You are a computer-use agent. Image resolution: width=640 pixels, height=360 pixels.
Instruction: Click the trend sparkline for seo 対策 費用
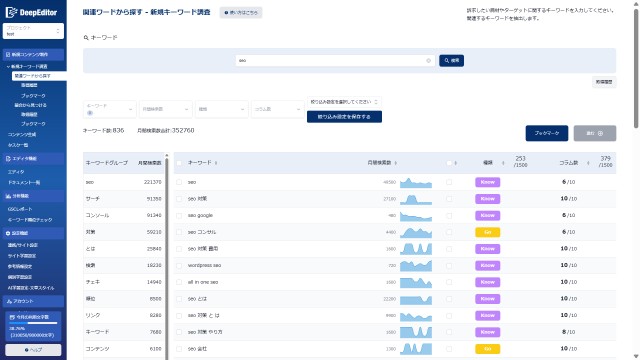point(416,249)
